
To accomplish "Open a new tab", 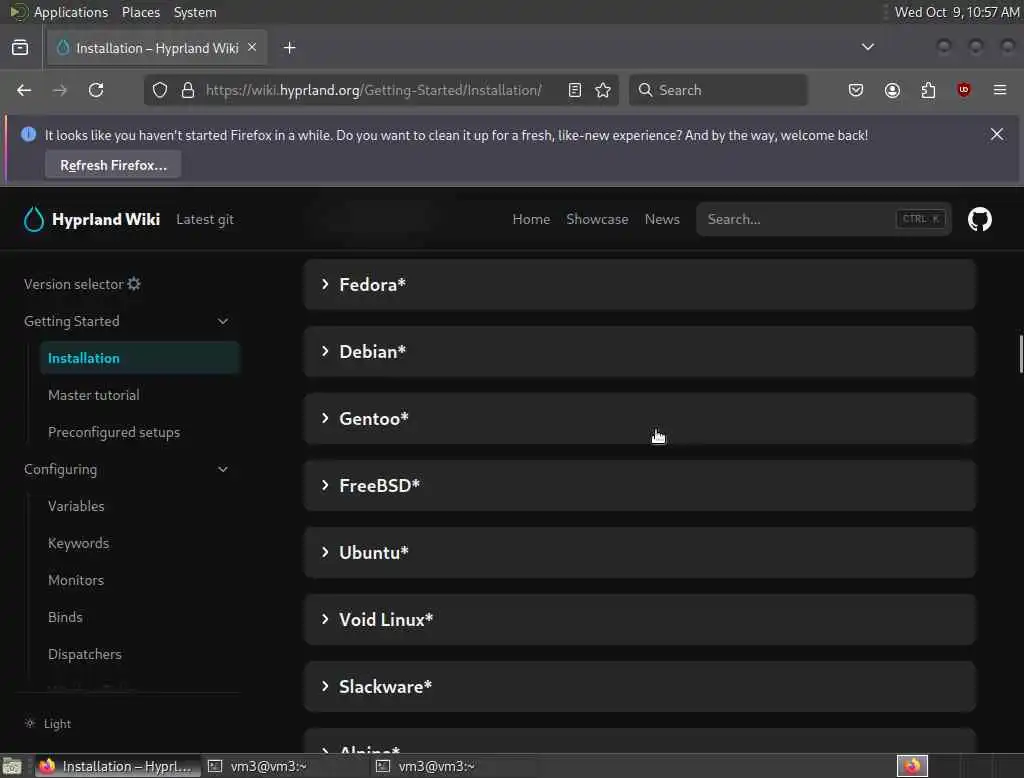I will pos(290,48).
